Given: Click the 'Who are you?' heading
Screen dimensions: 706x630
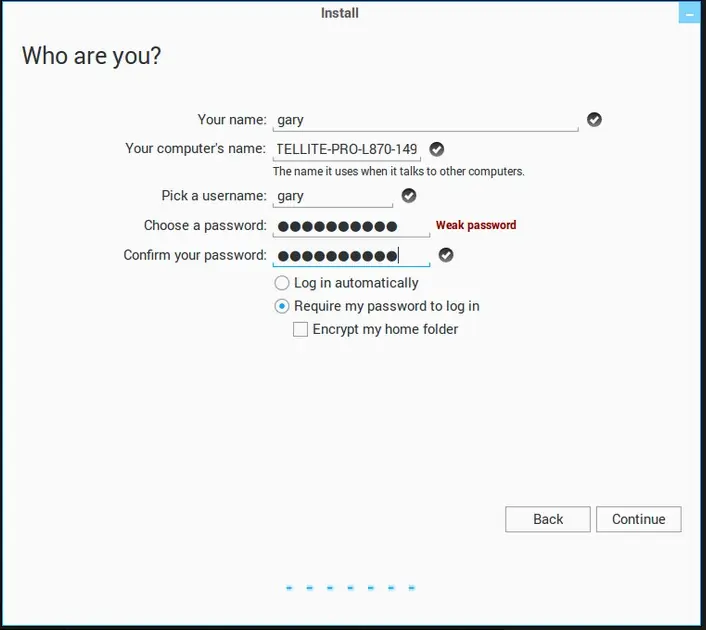Looking at the screenshot, I should (x=91, y=56).
